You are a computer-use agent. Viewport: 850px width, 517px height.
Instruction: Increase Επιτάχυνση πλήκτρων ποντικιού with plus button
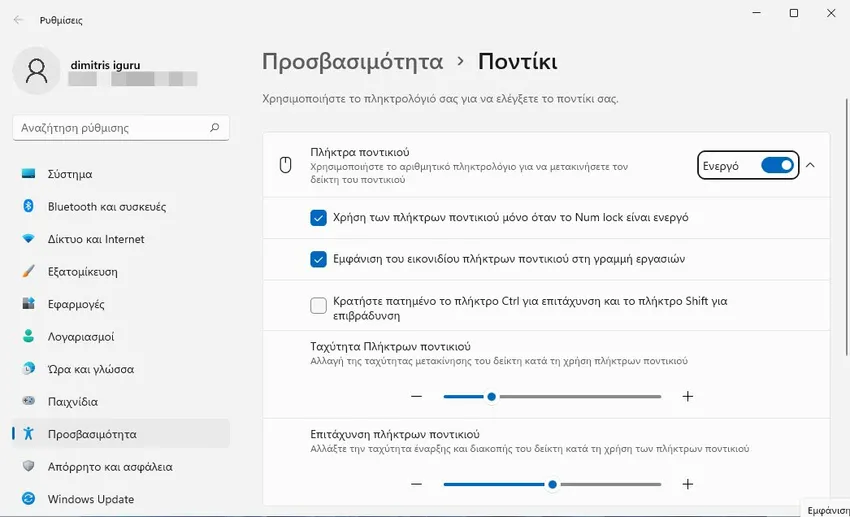[687, 484]
